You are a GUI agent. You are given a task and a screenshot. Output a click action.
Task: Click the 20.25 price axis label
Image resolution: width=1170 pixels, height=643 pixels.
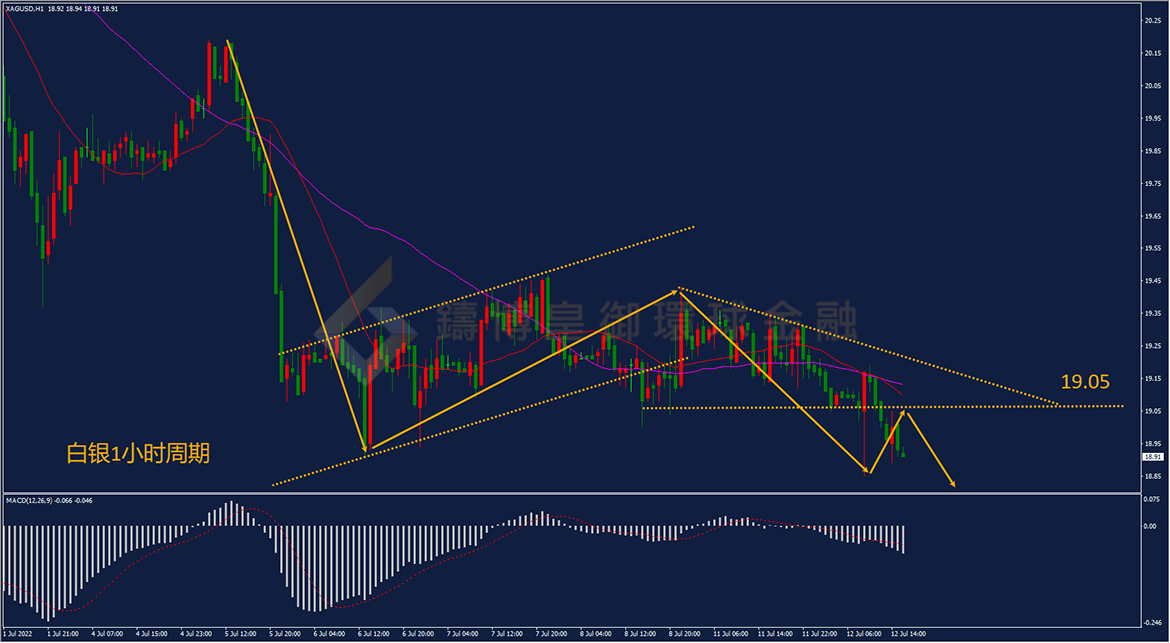click(1154, 21)
